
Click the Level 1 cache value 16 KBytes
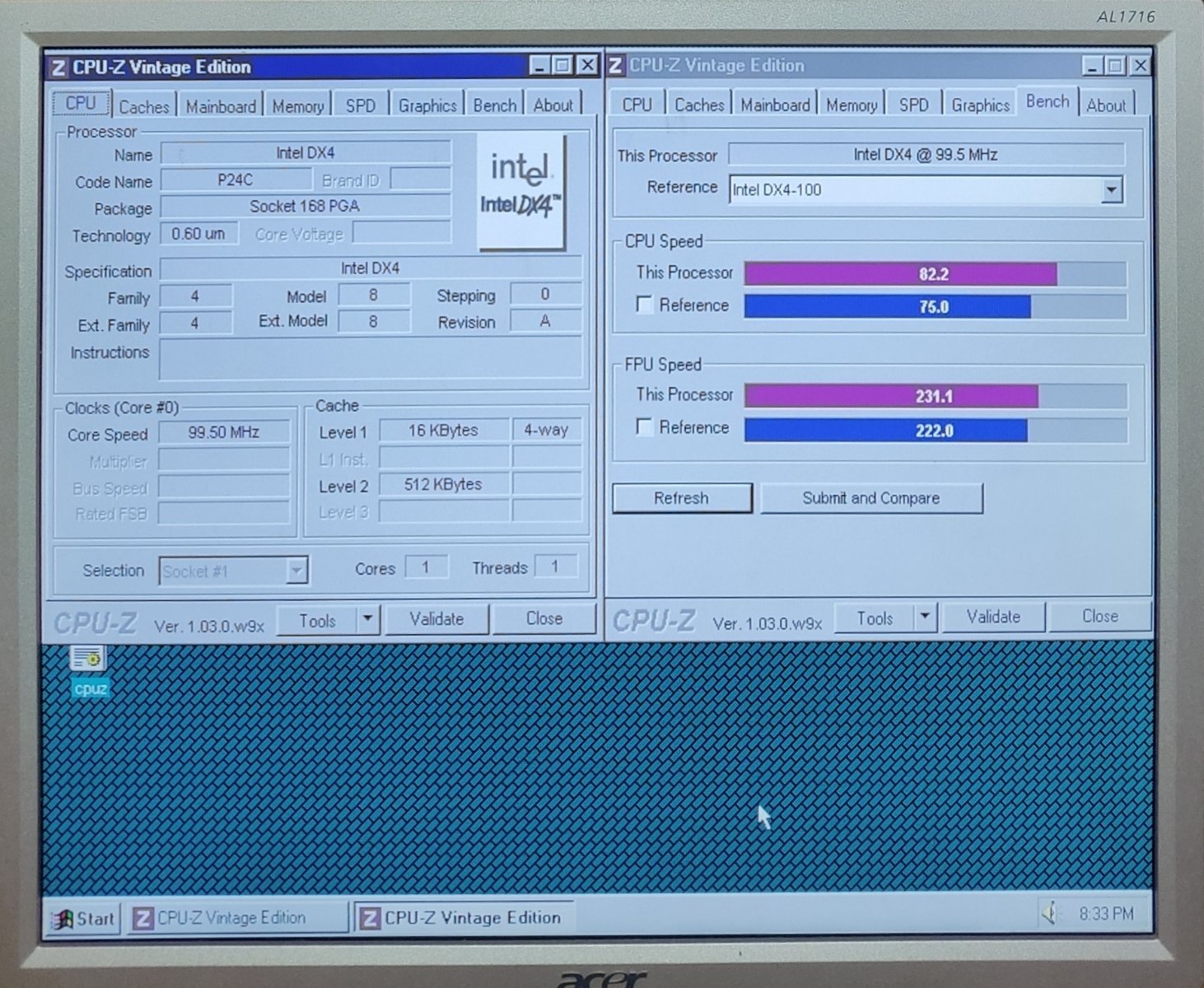click(443, 430)
